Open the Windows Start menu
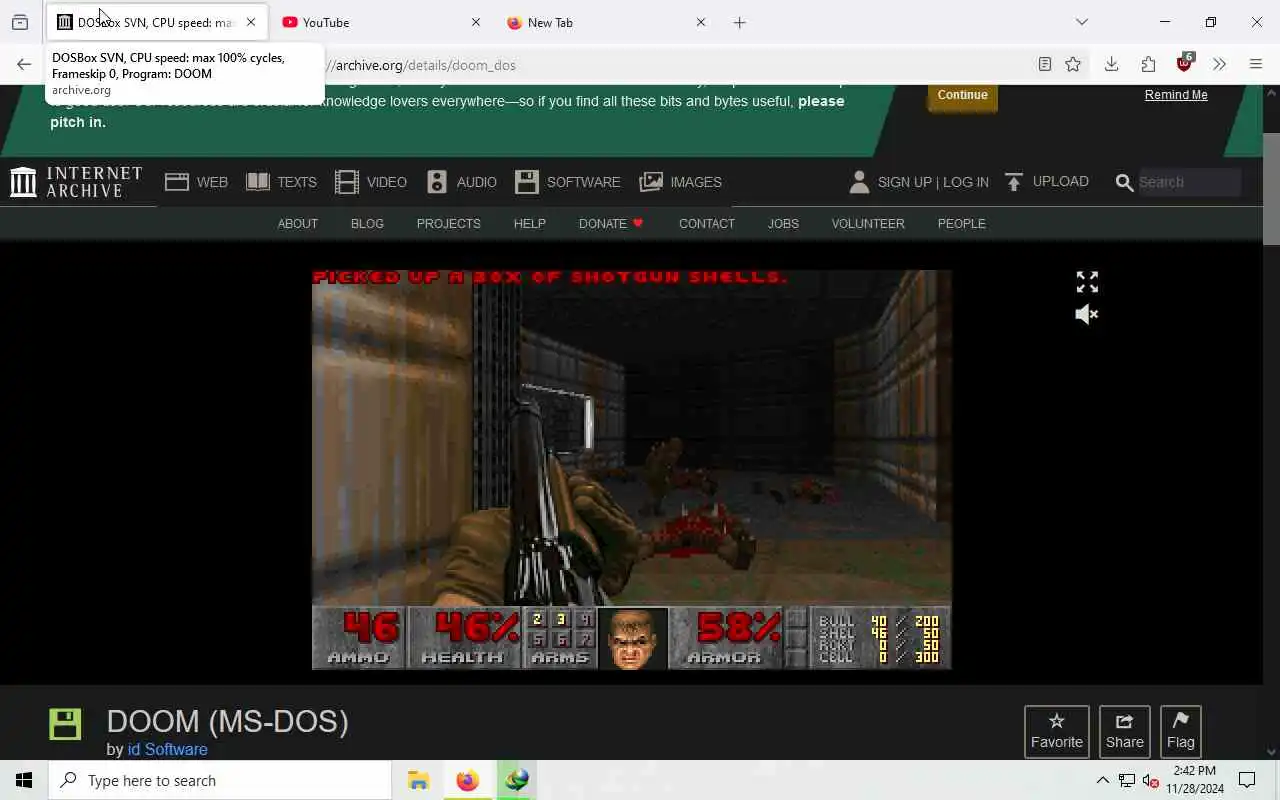 24,780
